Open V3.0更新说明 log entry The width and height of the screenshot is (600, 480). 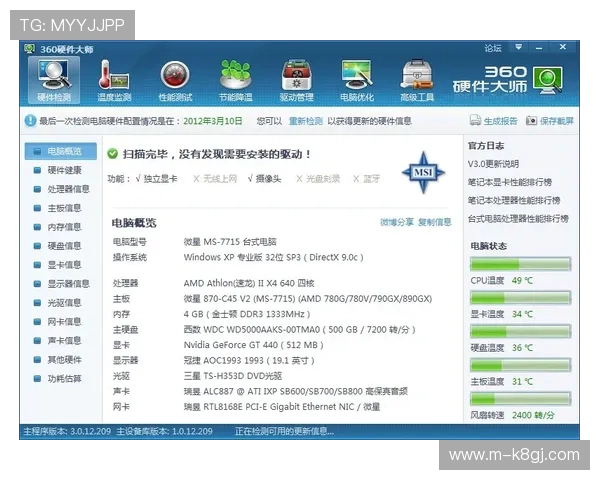pos(493,164)
